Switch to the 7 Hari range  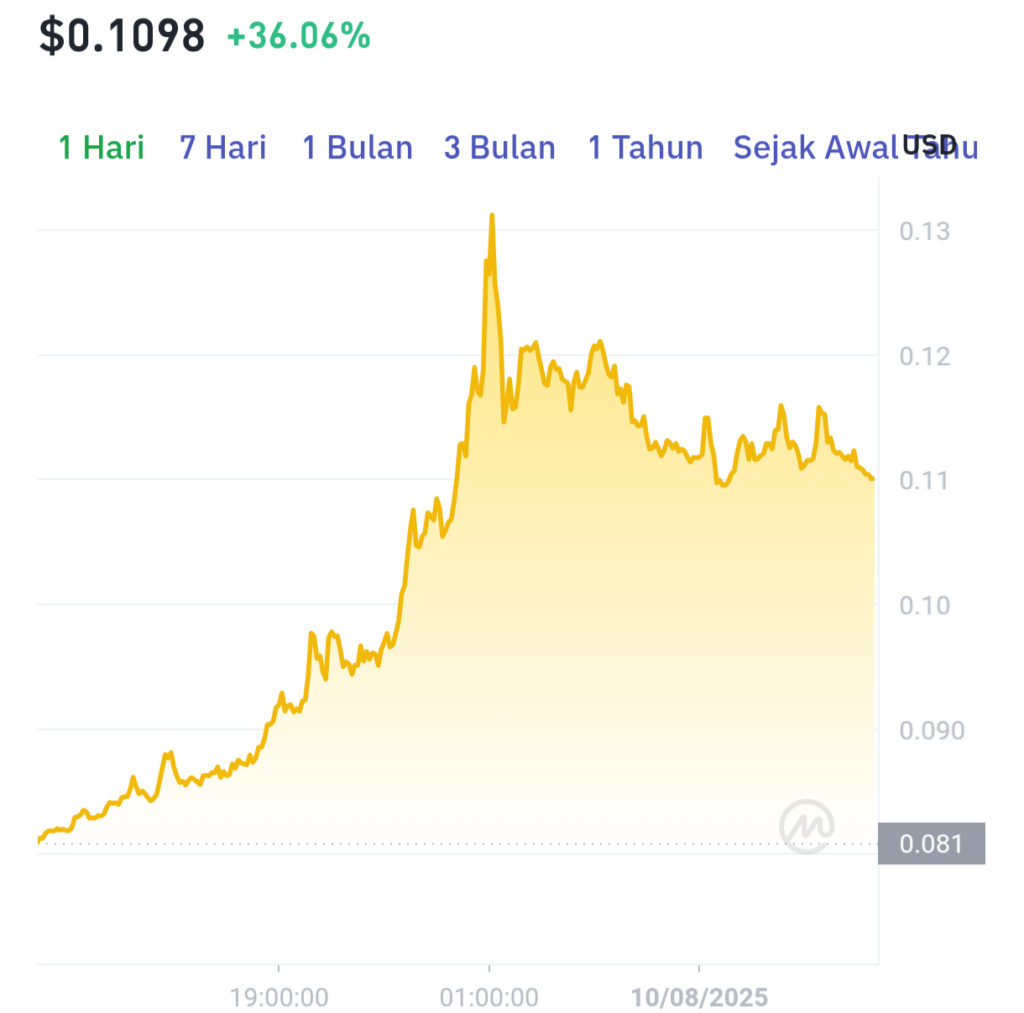pyautogui.click(x=223, y=148)
